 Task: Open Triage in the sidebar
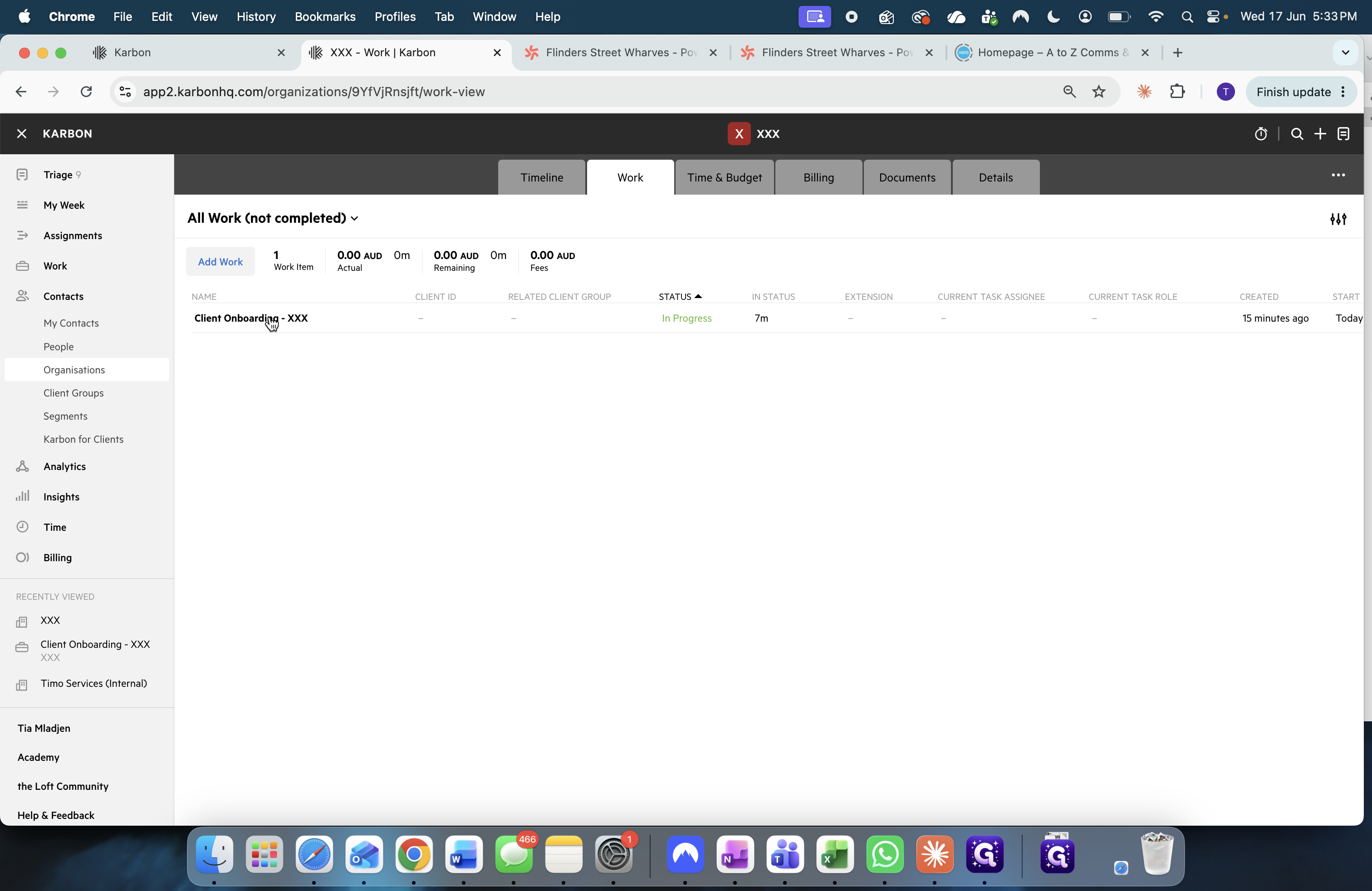point(58,175)
